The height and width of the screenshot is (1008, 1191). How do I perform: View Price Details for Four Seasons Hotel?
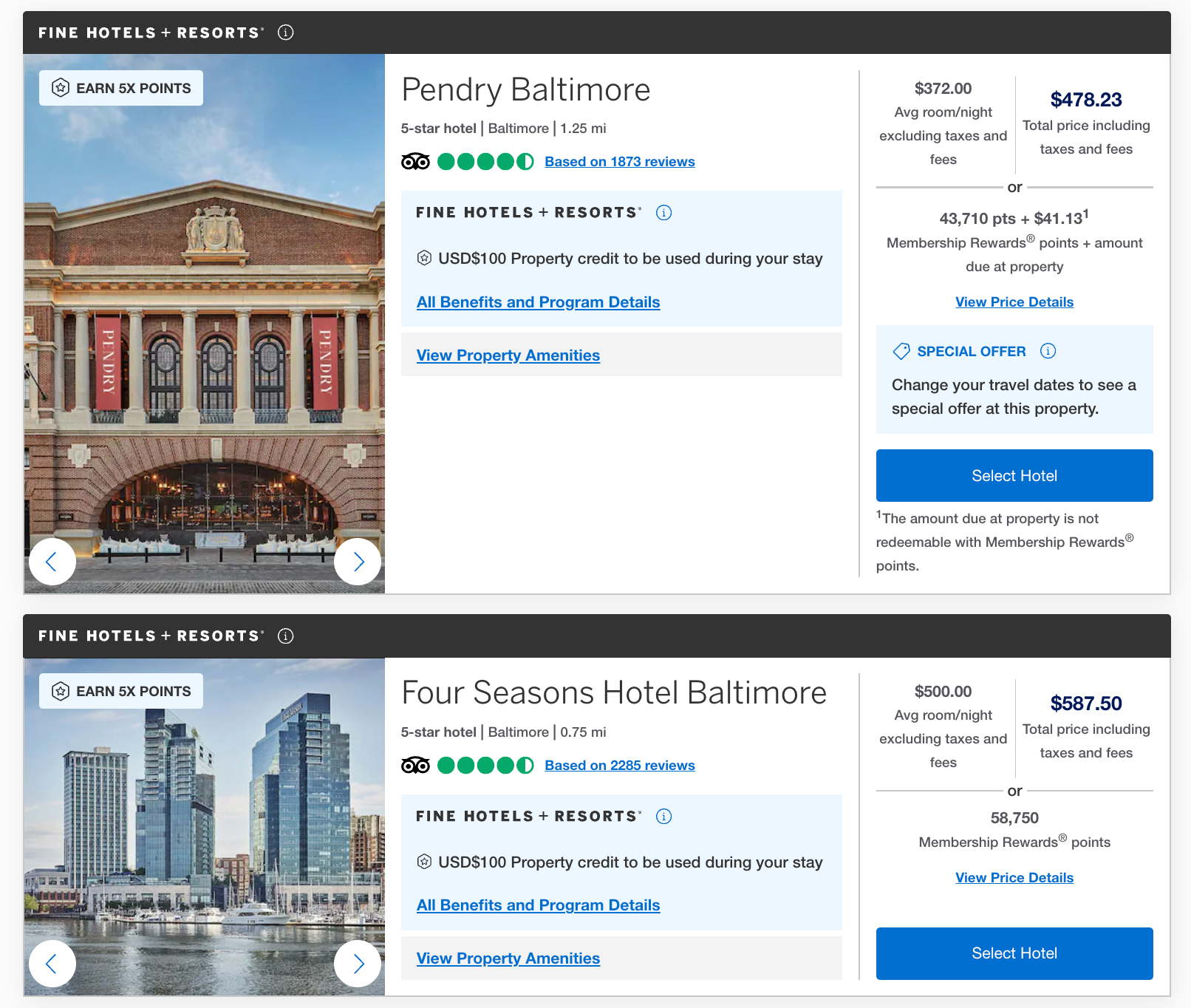coord(1014,877)
